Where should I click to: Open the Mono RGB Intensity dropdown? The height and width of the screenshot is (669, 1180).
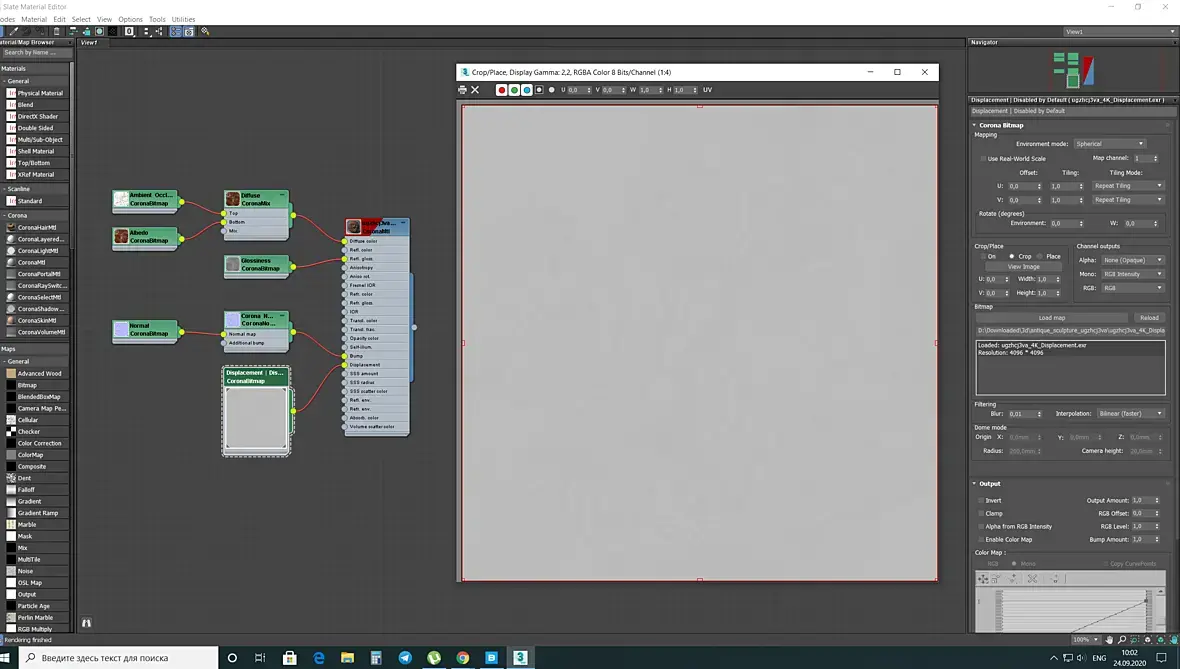pyautogui.click(x=1132, y=274)
